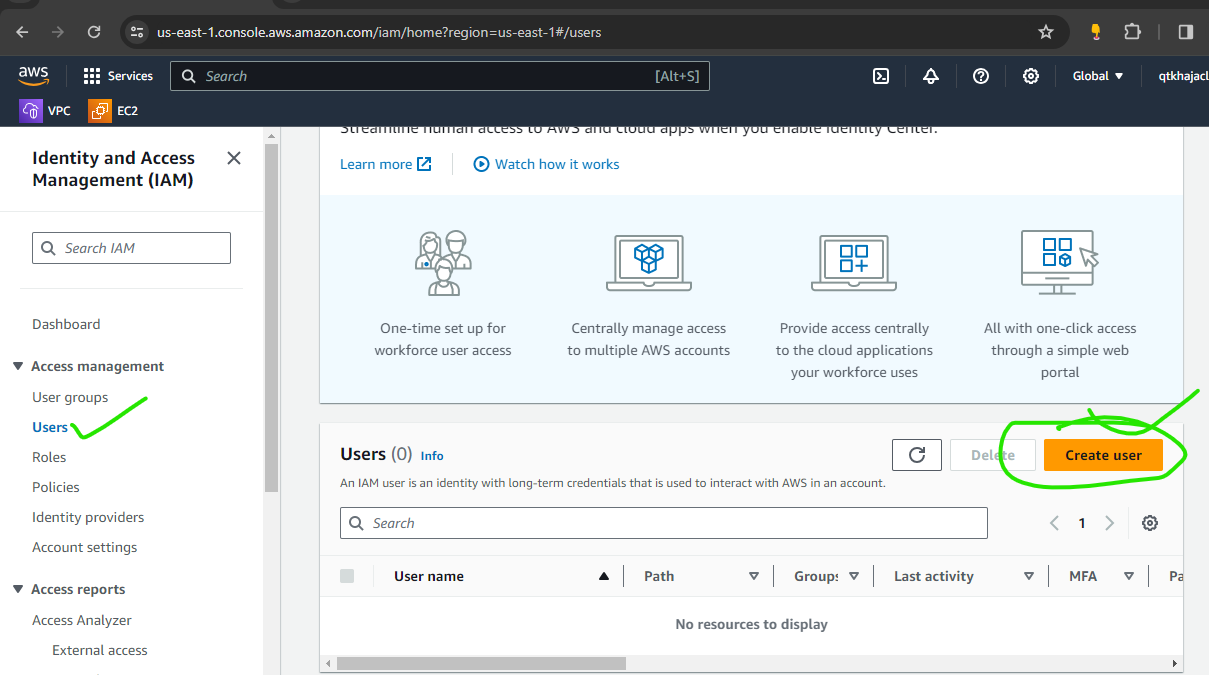Image resolution: width=1209 pixels, height=675 pixels.
Task: Click the yellow extension icon
Action: tap(1096, 32)
